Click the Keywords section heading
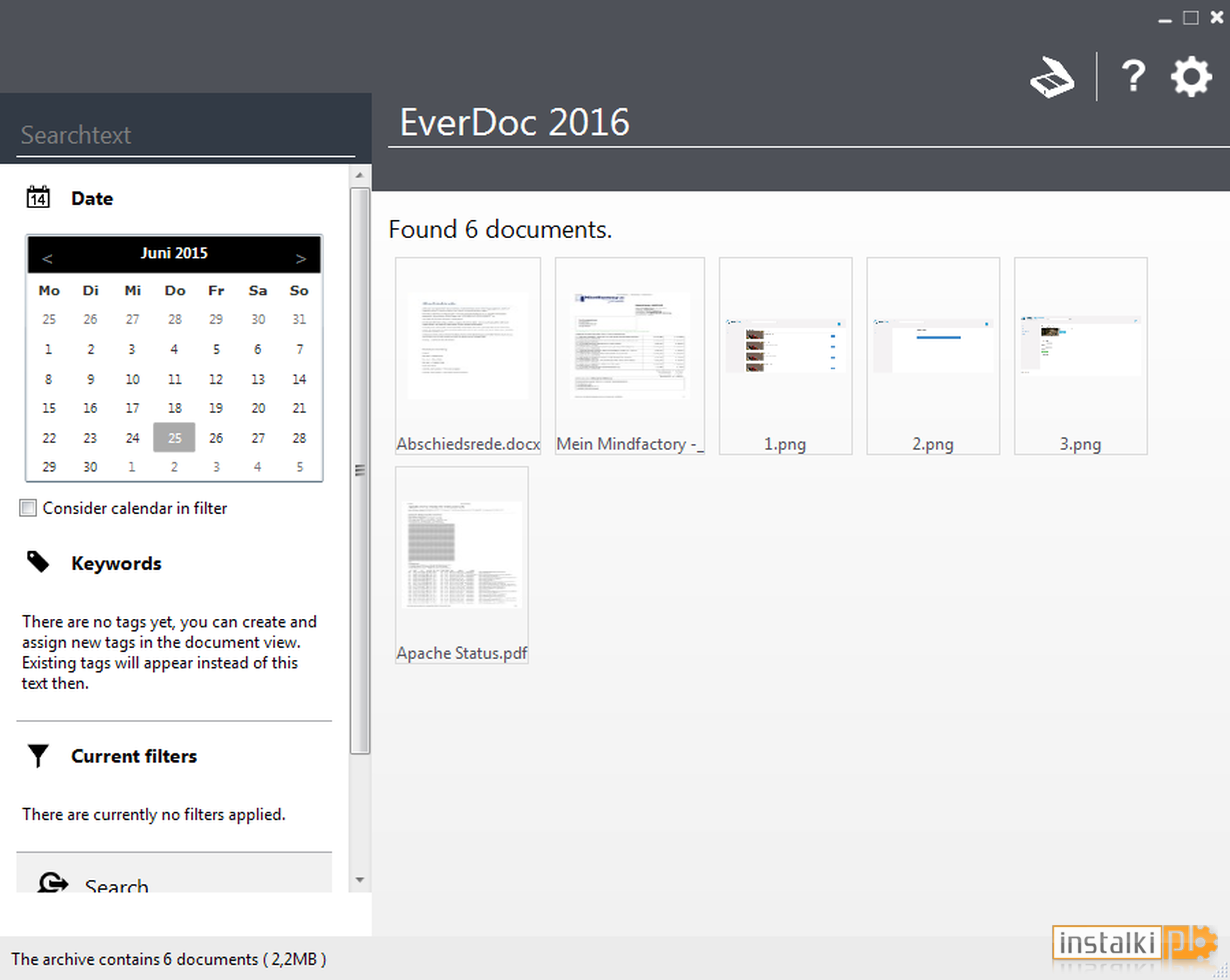The width and height of the screenshot is (1230, 980). pos(116,563)
